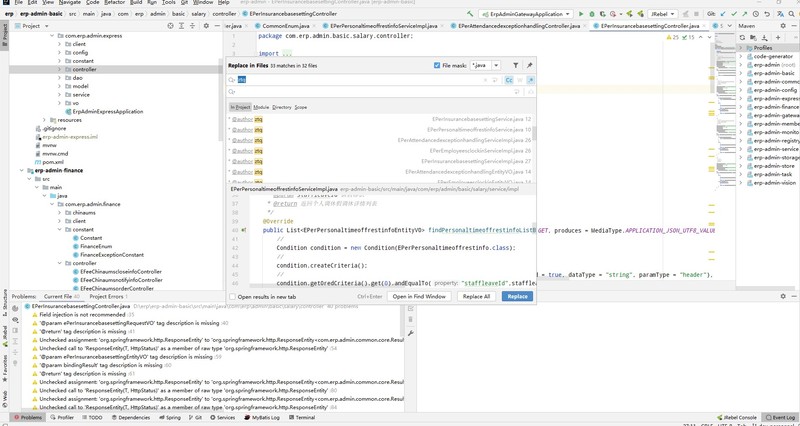Download sources icon in Maven toolbar

pyautogui.click(x=764, y=37)
